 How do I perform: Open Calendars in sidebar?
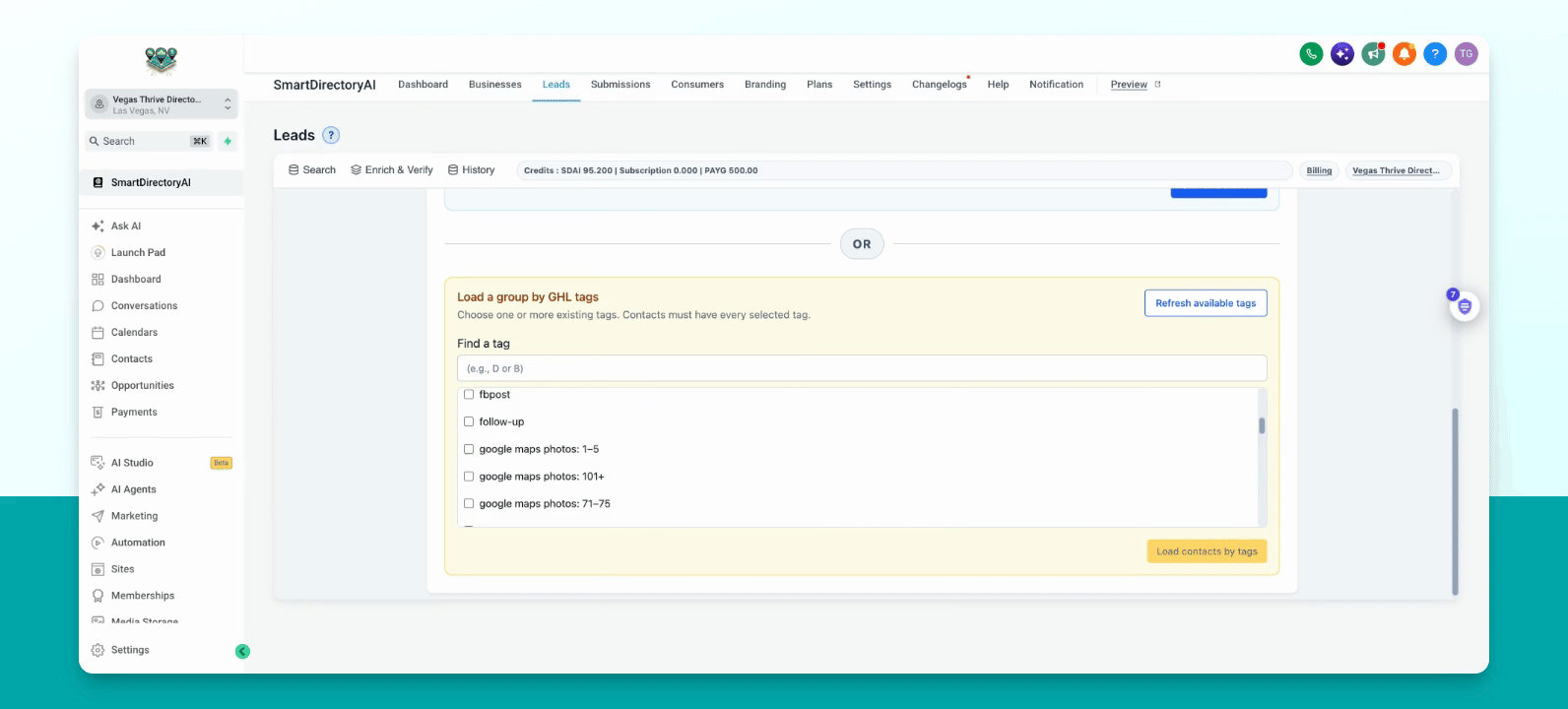[x=134, y=332]
